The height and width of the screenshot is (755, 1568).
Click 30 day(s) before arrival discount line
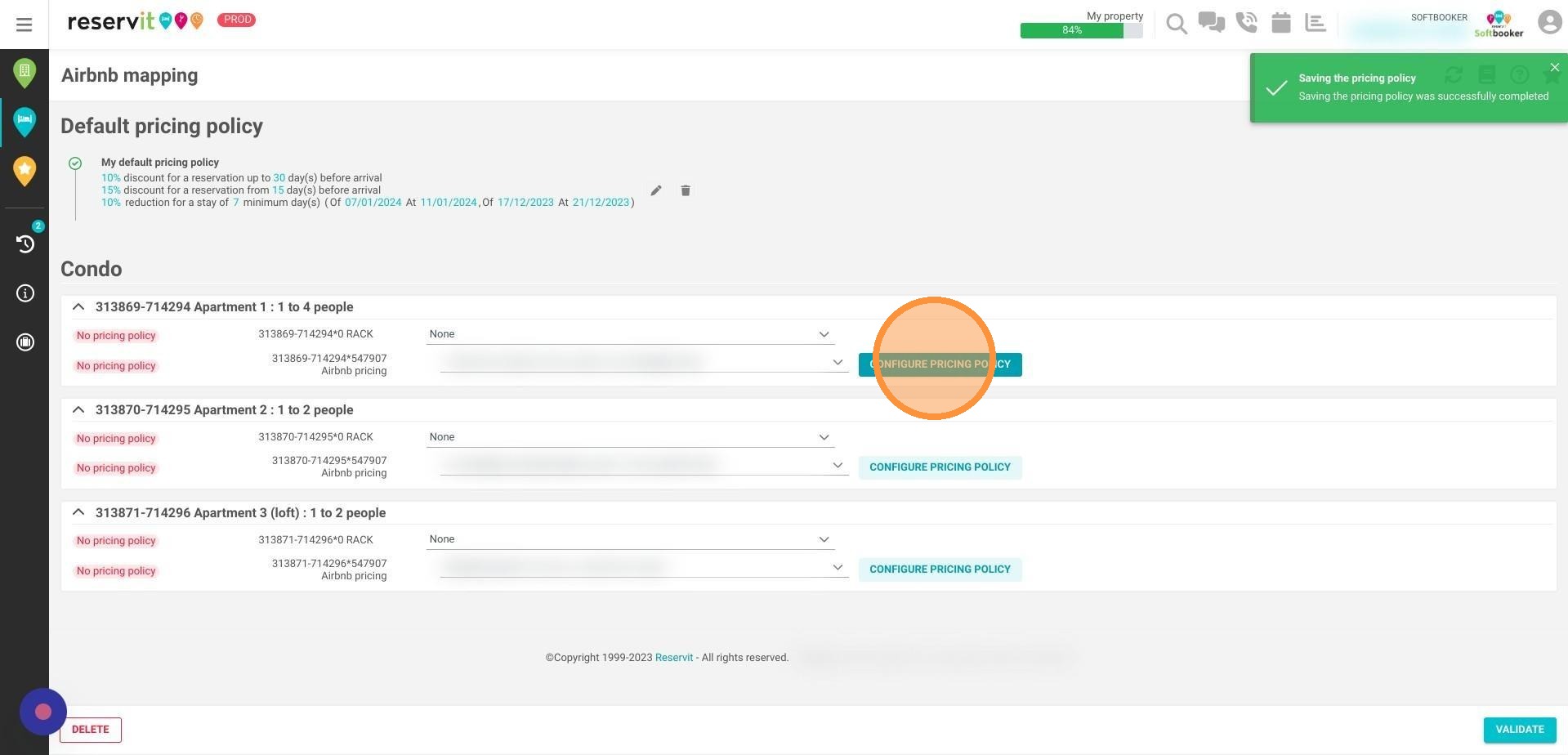pyautogui.click(x=242, y=178)
